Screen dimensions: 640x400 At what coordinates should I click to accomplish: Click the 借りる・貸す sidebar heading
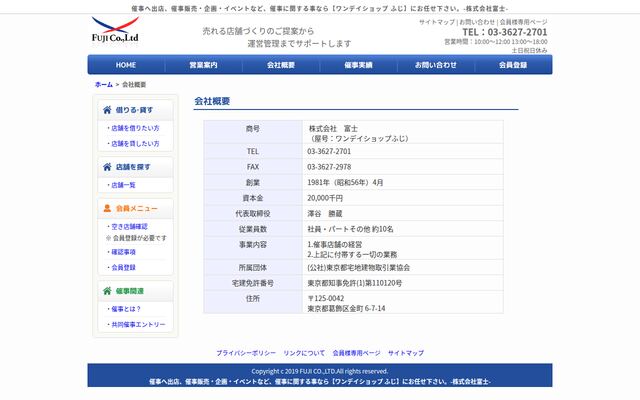(134, 110)
